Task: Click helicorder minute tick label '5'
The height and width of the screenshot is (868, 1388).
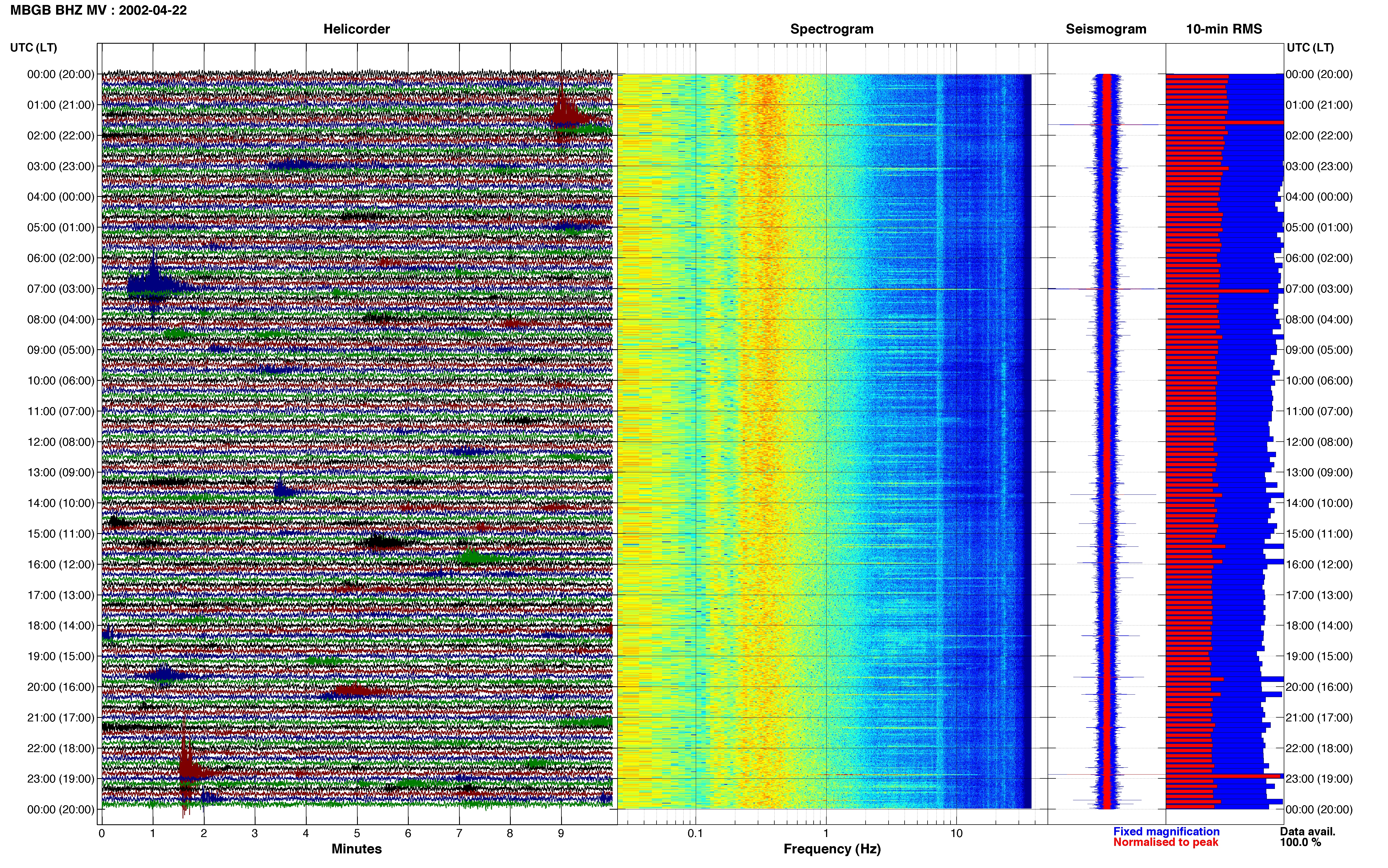Action: point(357,833)
